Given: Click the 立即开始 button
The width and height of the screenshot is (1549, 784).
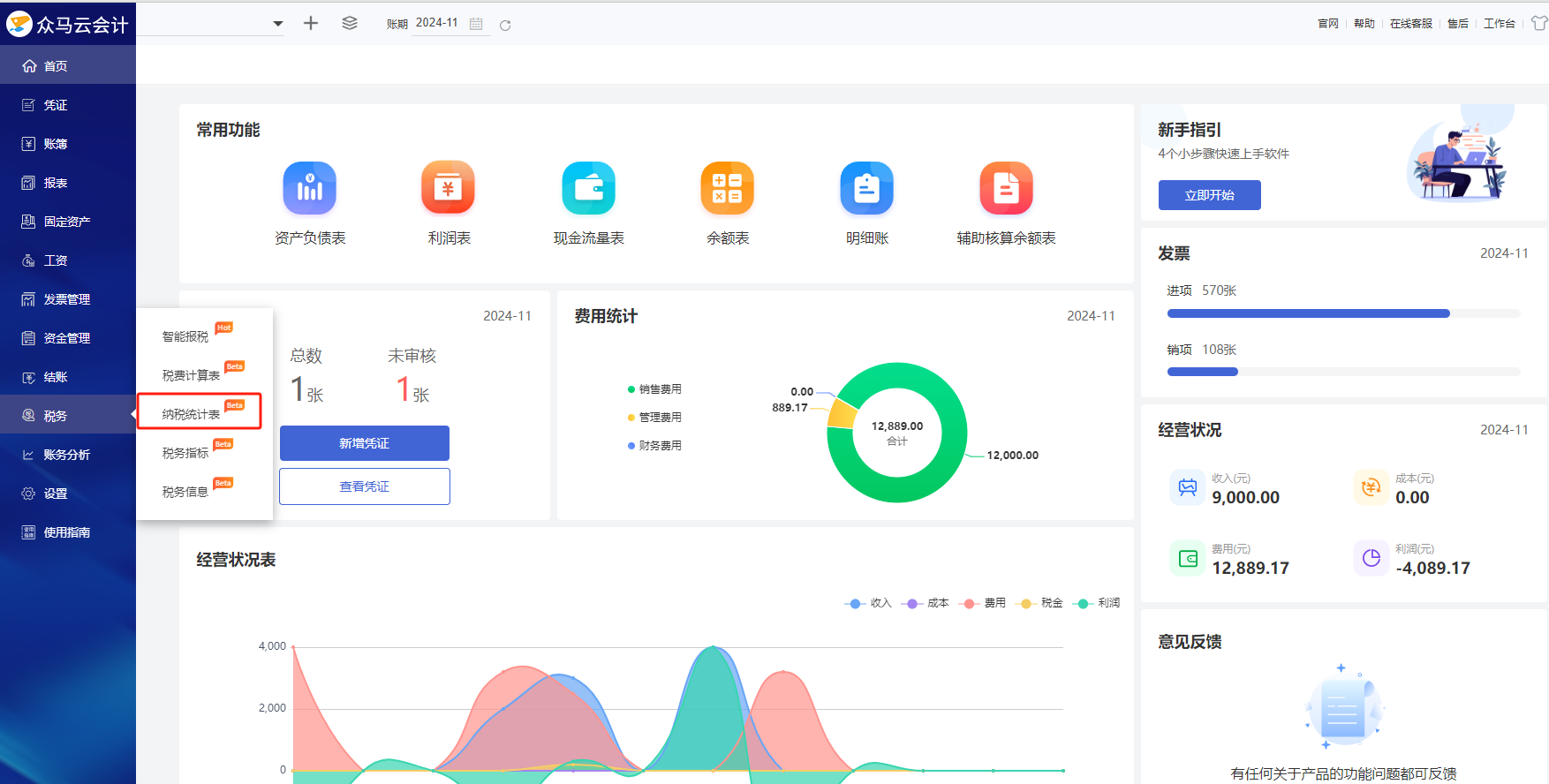Looking at the screenshot, I should click(x=1209, y=195).
